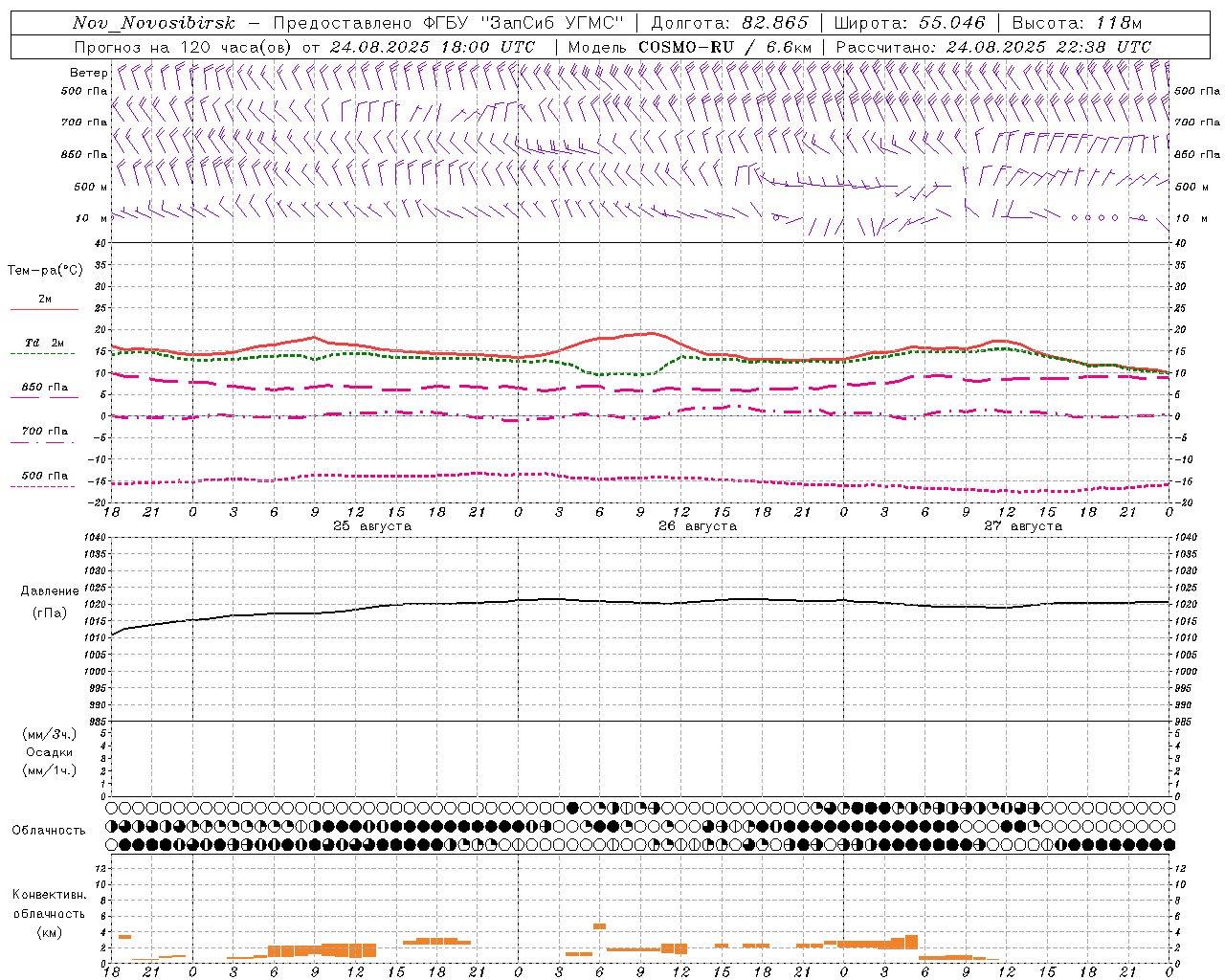Click the 985 value on the left pressure axis
Viewport: 1225px width, 980px height.
pyautogui.click(x=99, y=722)
